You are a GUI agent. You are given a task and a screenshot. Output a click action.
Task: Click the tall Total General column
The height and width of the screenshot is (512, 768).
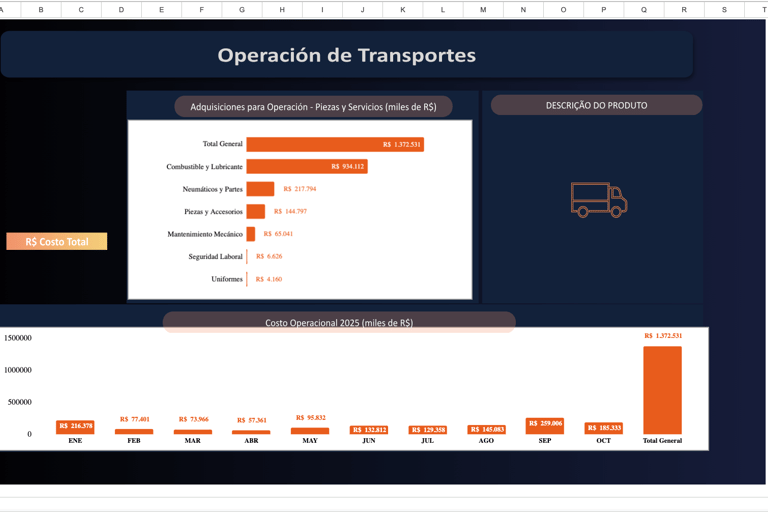pos(662,390)
